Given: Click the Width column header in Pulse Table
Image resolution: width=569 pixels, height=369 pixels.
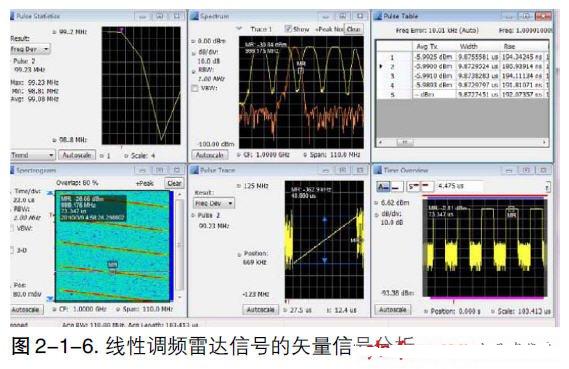Looking at the screenshot, I should tap(468, 46).
